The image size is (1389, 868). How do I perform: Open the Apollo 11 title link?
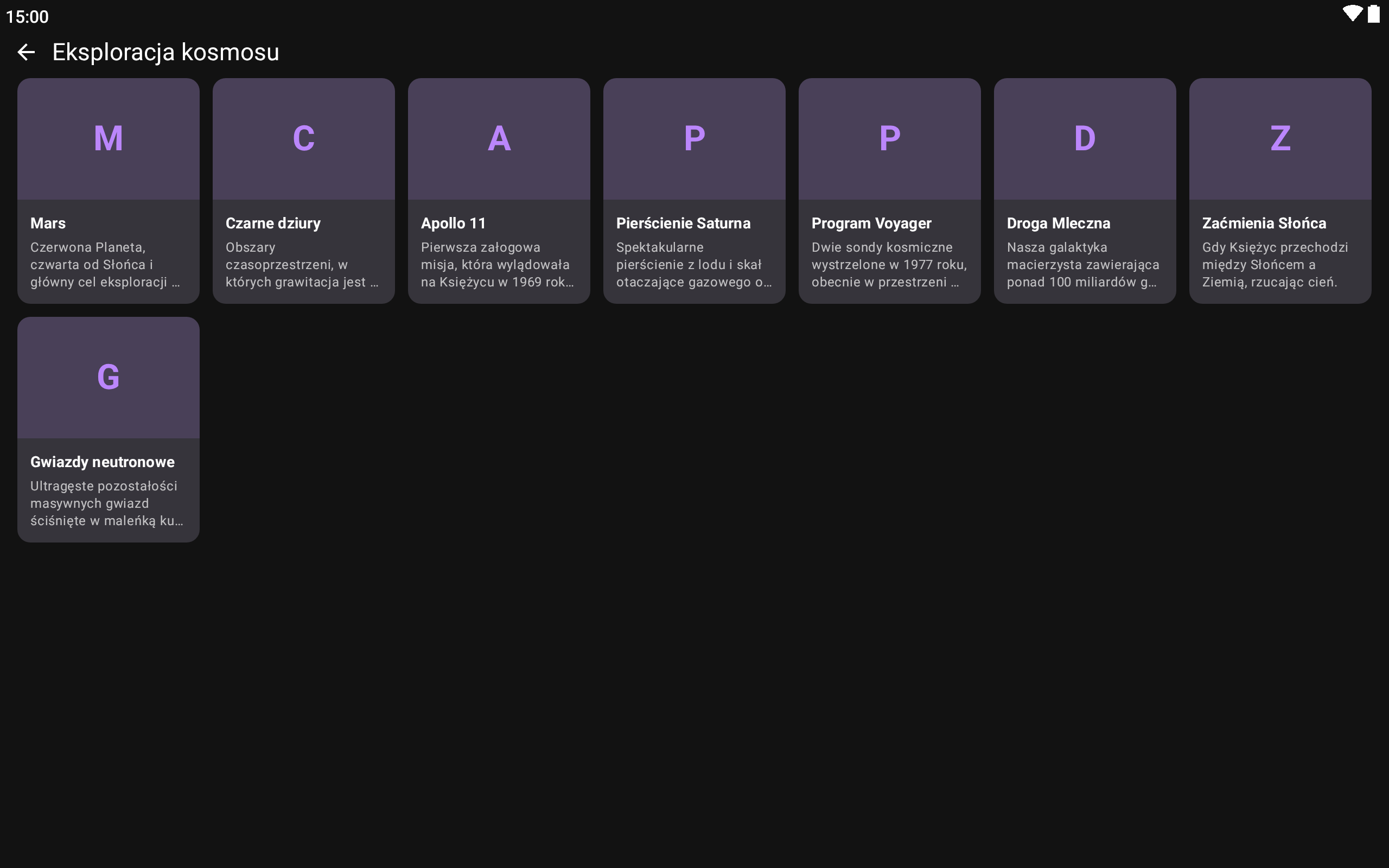click(453, 224)
